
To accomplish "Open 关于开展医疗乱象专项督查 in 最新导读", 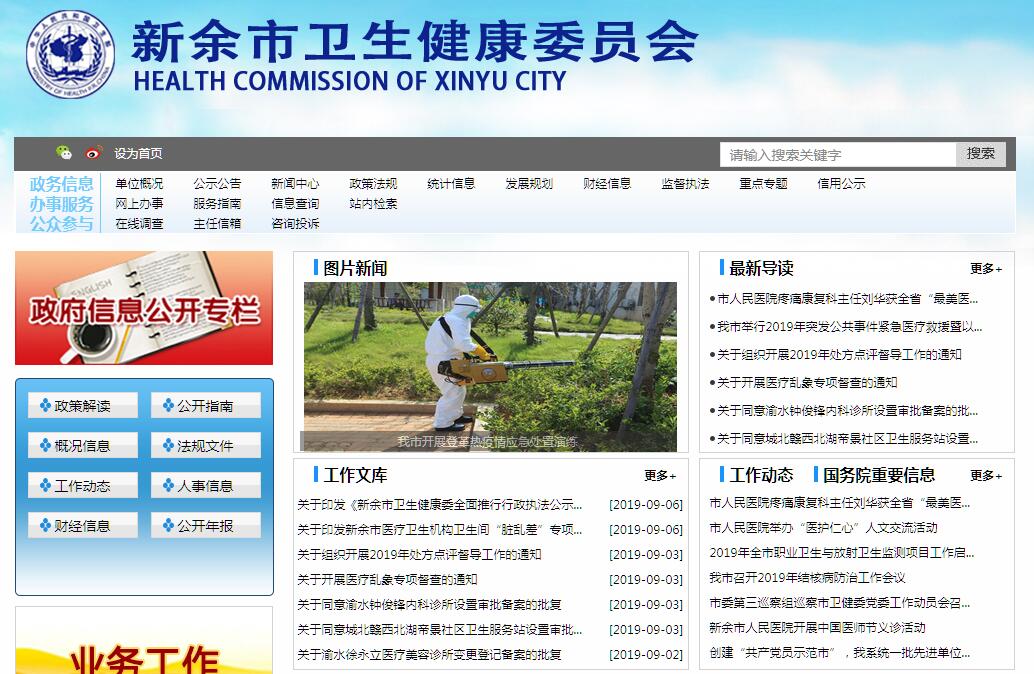I will pos(807,383).
